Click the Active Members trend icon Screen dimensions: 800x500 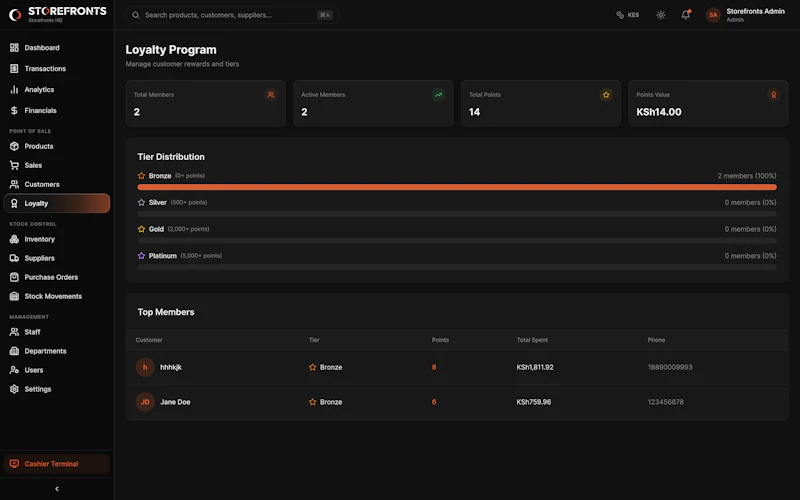coord(438,94)
